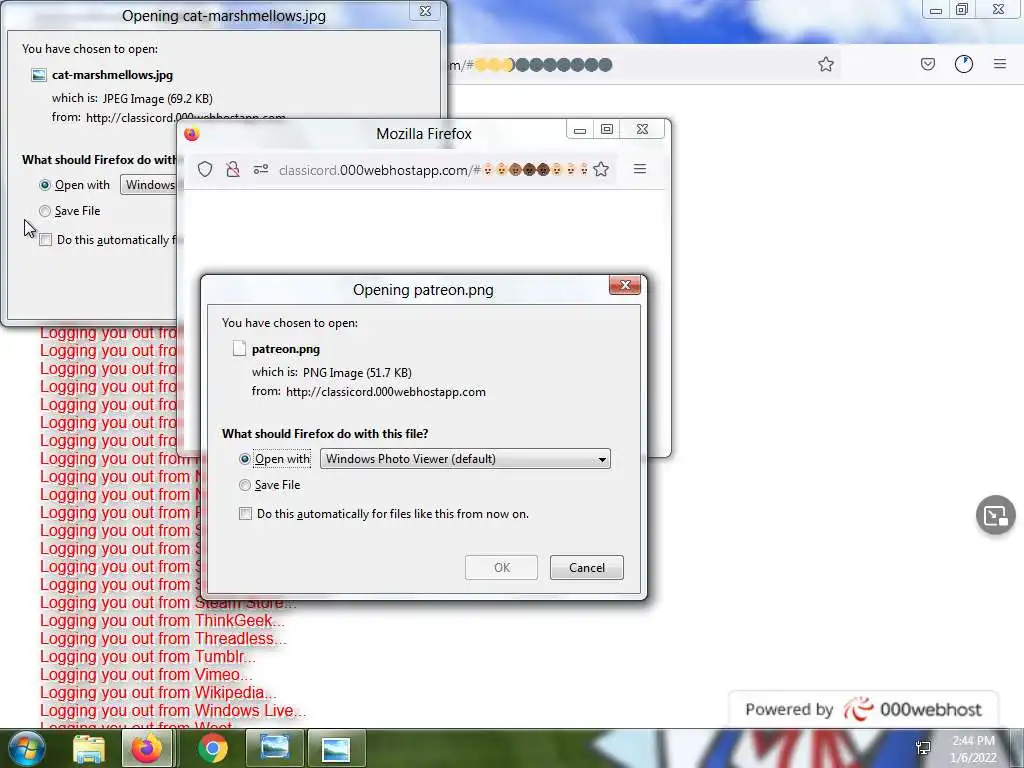The height and width of the screenshot is (768, 1024).
Task: Click the circular profile icon in main toolbar
Action: point(963,64)
